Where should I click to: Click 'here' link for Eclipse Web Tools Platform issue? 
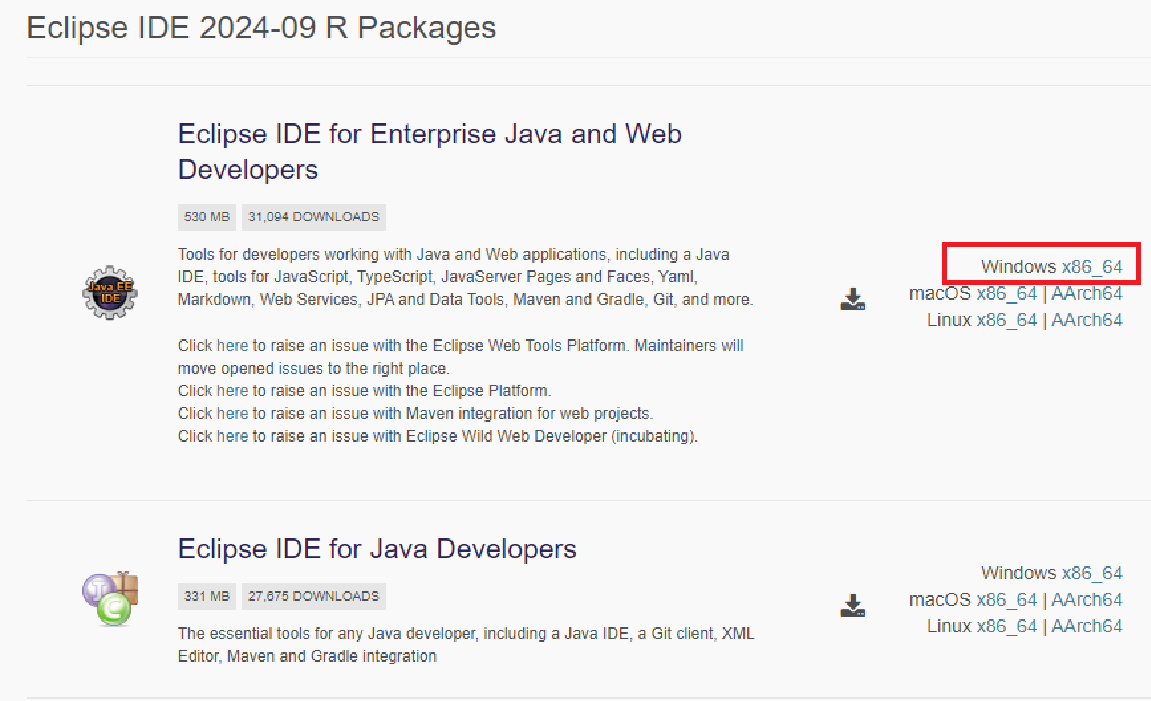pos(232,345)
